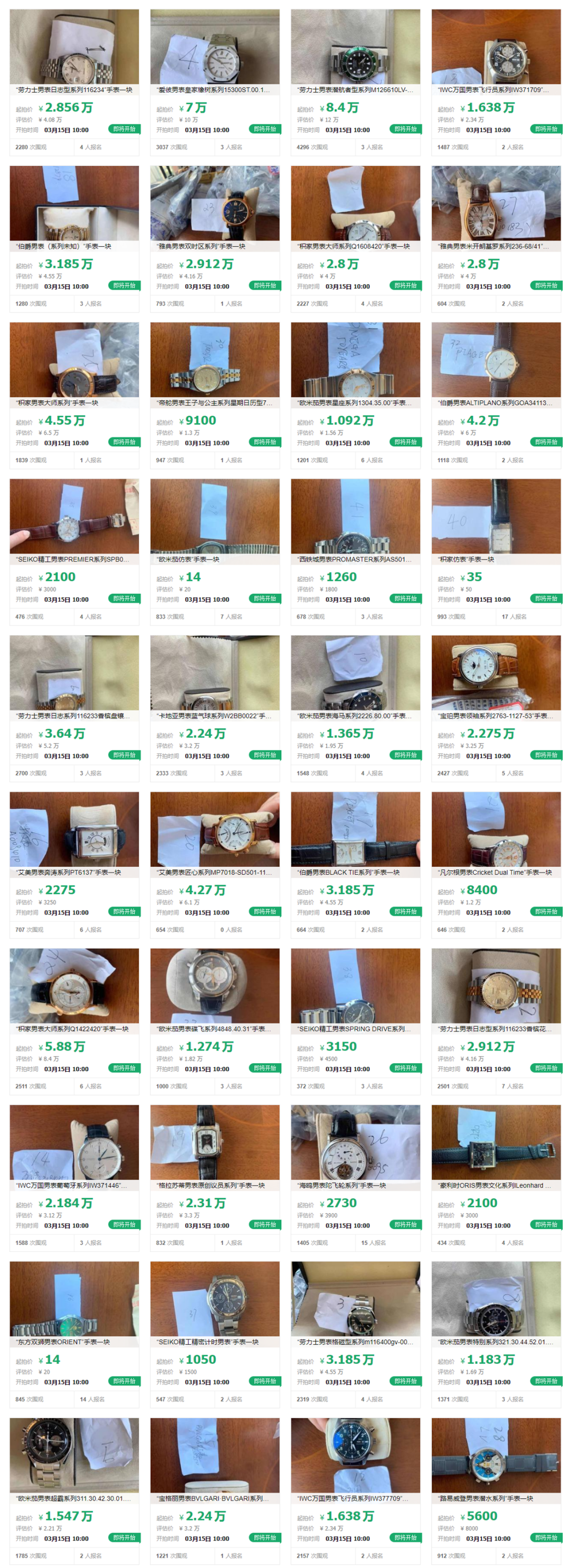Viewport: 570px width, 1568px height.
Task: Open the 劳力士男表日志型系列116234 watch photo
Action: [x=74, y=46]
